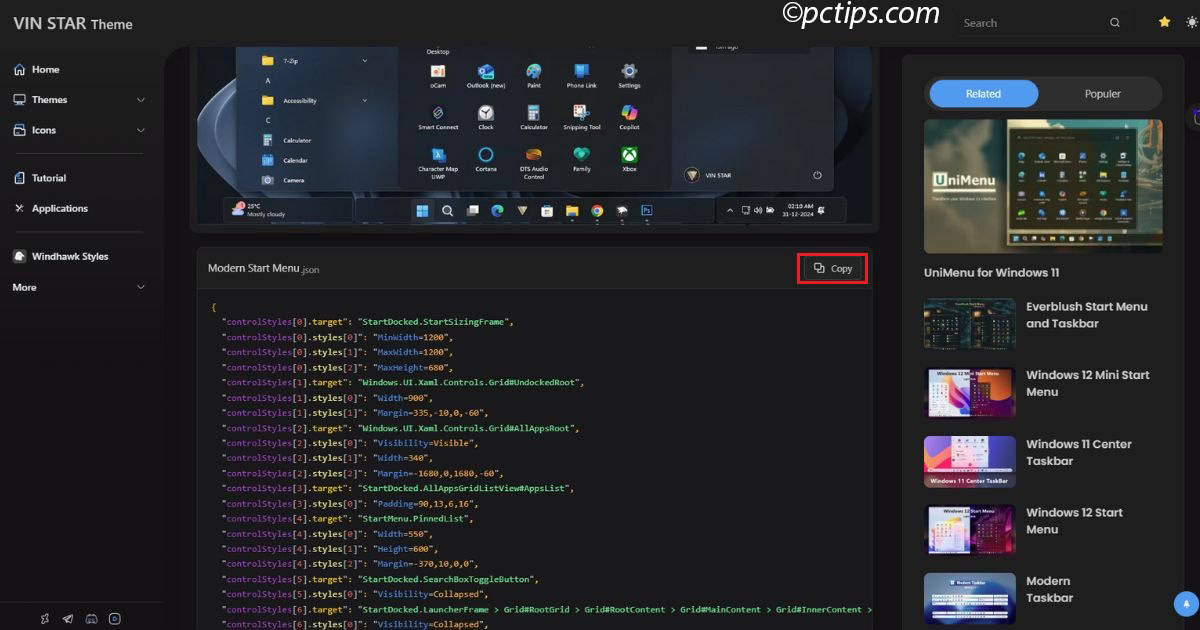Switch to the Related tab
1200x630 pixels.
click(983, 94)
